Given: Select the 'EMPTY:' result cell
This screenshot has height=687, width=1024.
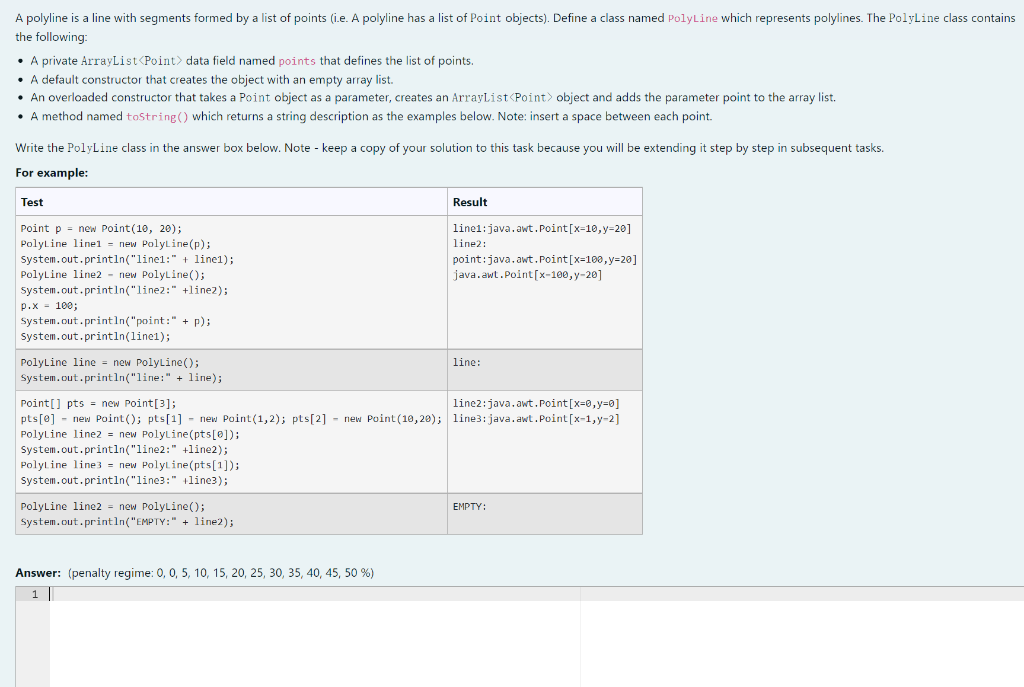Looking at the screenshot, I should coord(469,507).
